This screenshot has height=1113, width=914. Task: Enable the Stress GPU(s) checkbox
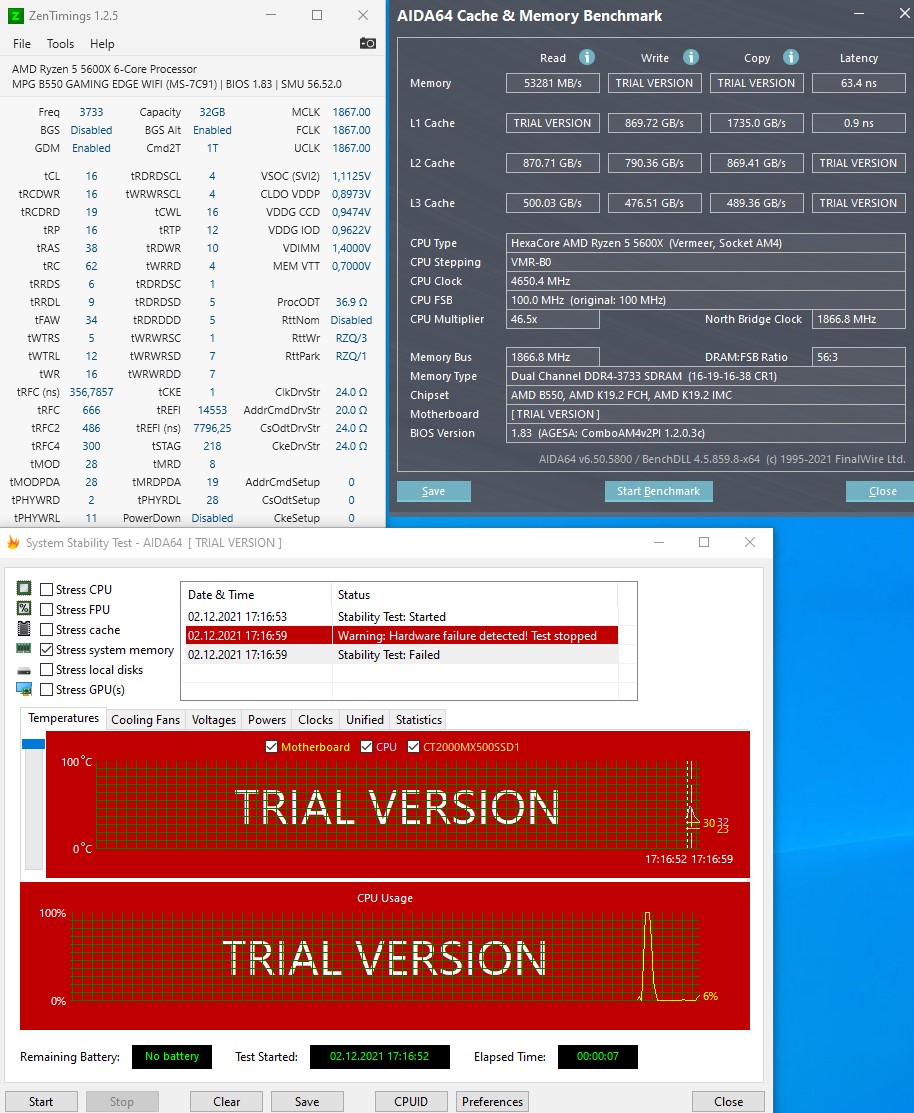[x=47, y=689]
